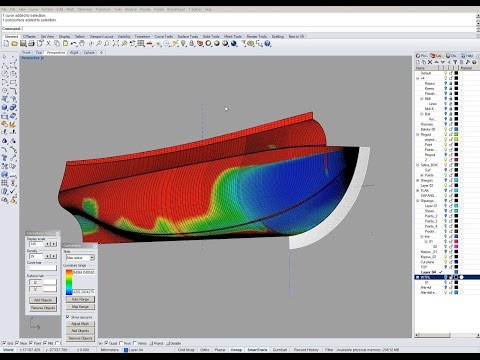Increase Density with the right stepper
Screen dimensions: 480x360
[x=54, y=256]
